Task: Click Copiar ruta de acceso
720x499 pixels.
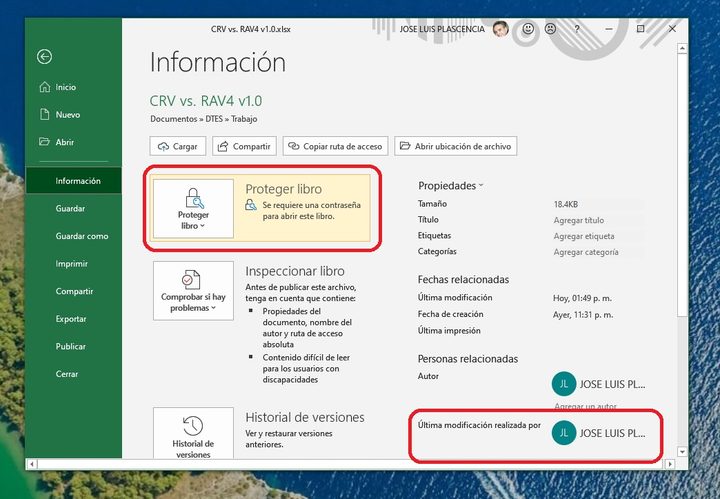Action: click(335, 146)
